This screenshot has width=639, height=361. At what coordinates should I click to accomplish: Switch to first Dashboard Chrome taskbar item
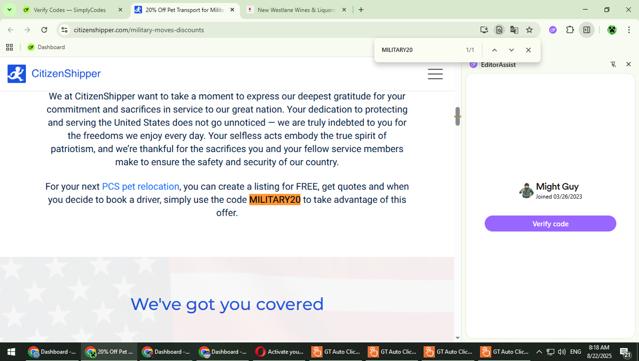point(52,352)
